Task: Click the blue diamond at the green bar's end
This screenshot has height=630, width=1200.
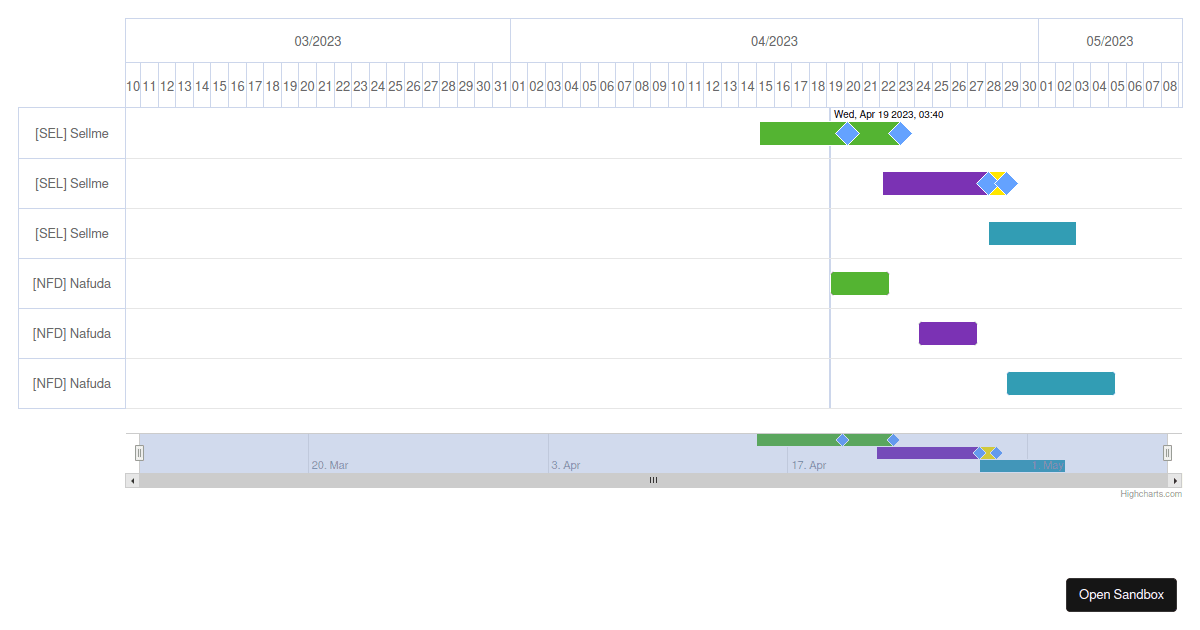Action: click(901, 133)
